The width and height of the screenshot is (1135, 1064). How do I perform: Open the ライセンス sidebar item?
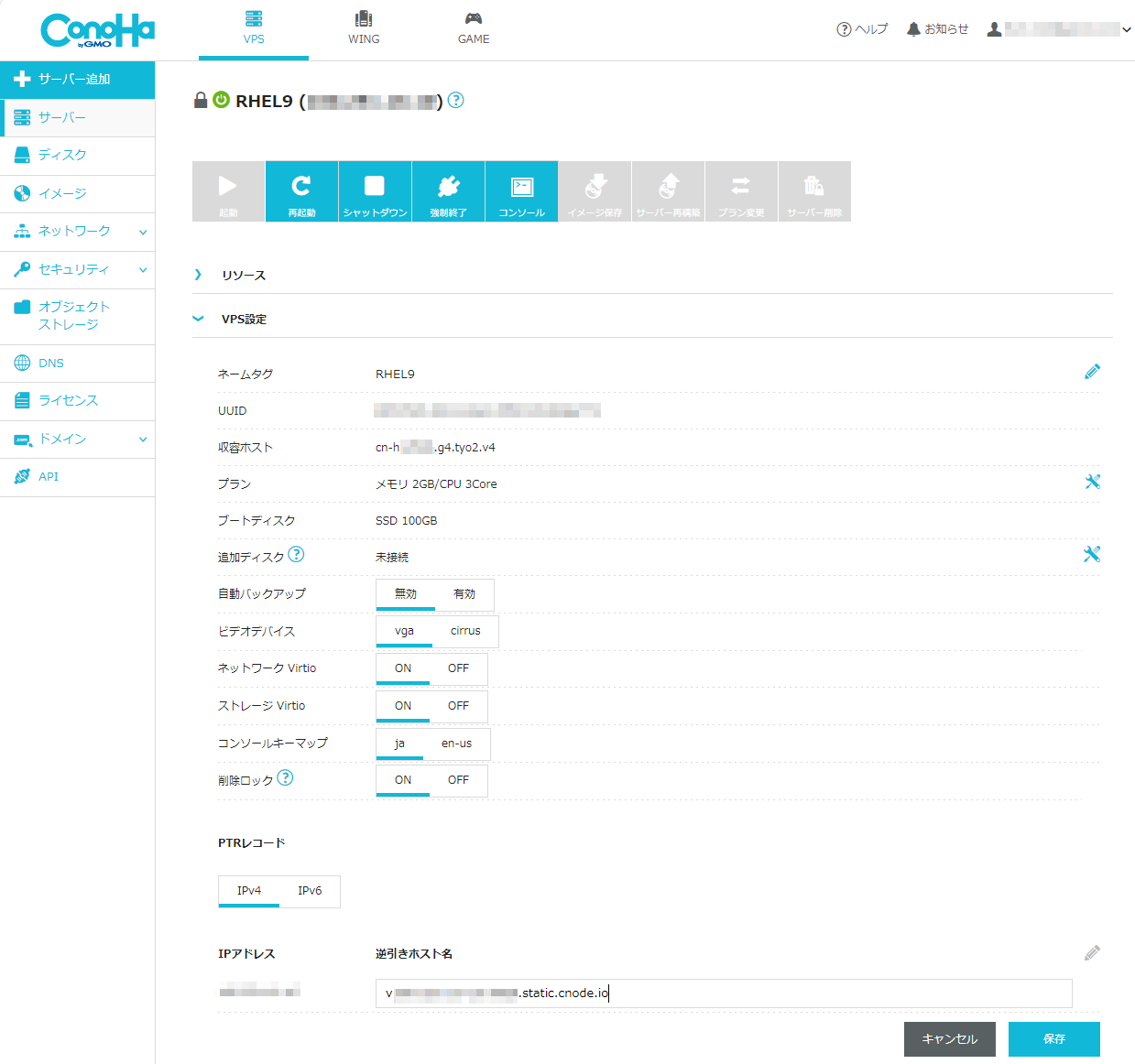pos(78,401)
